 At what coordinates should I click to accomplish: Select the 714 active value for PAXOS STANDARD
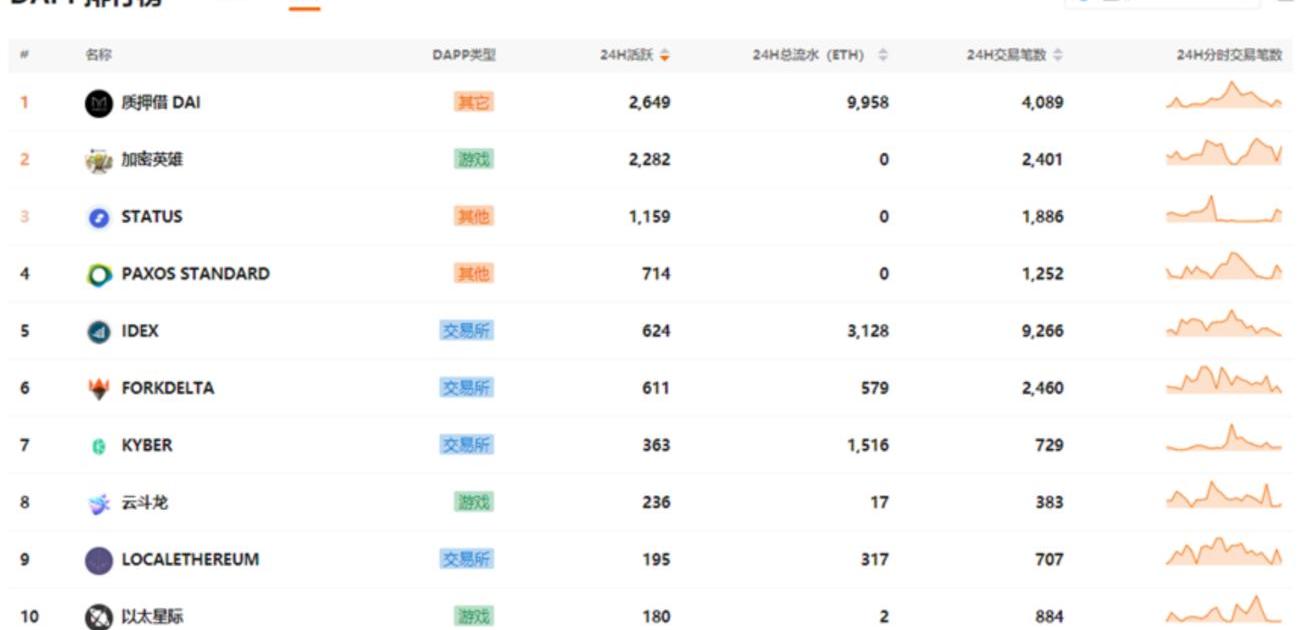click(656, 273)
